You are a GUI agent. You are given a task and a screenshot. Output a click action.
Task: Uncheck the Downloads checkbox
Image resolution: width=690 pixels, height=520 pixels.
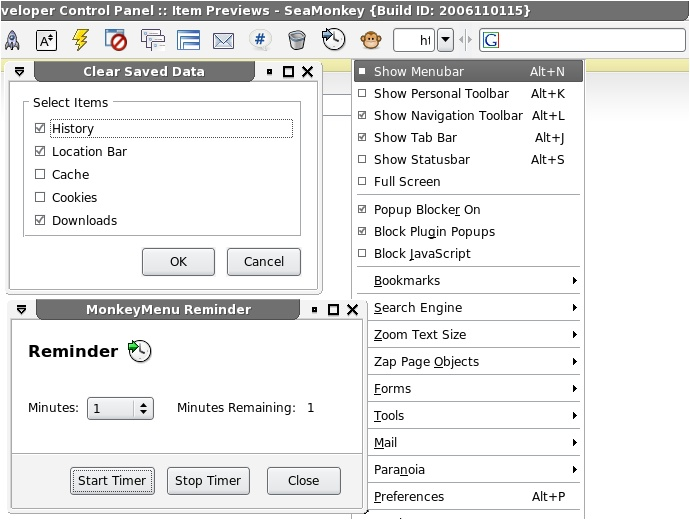(x=40, y=220)
